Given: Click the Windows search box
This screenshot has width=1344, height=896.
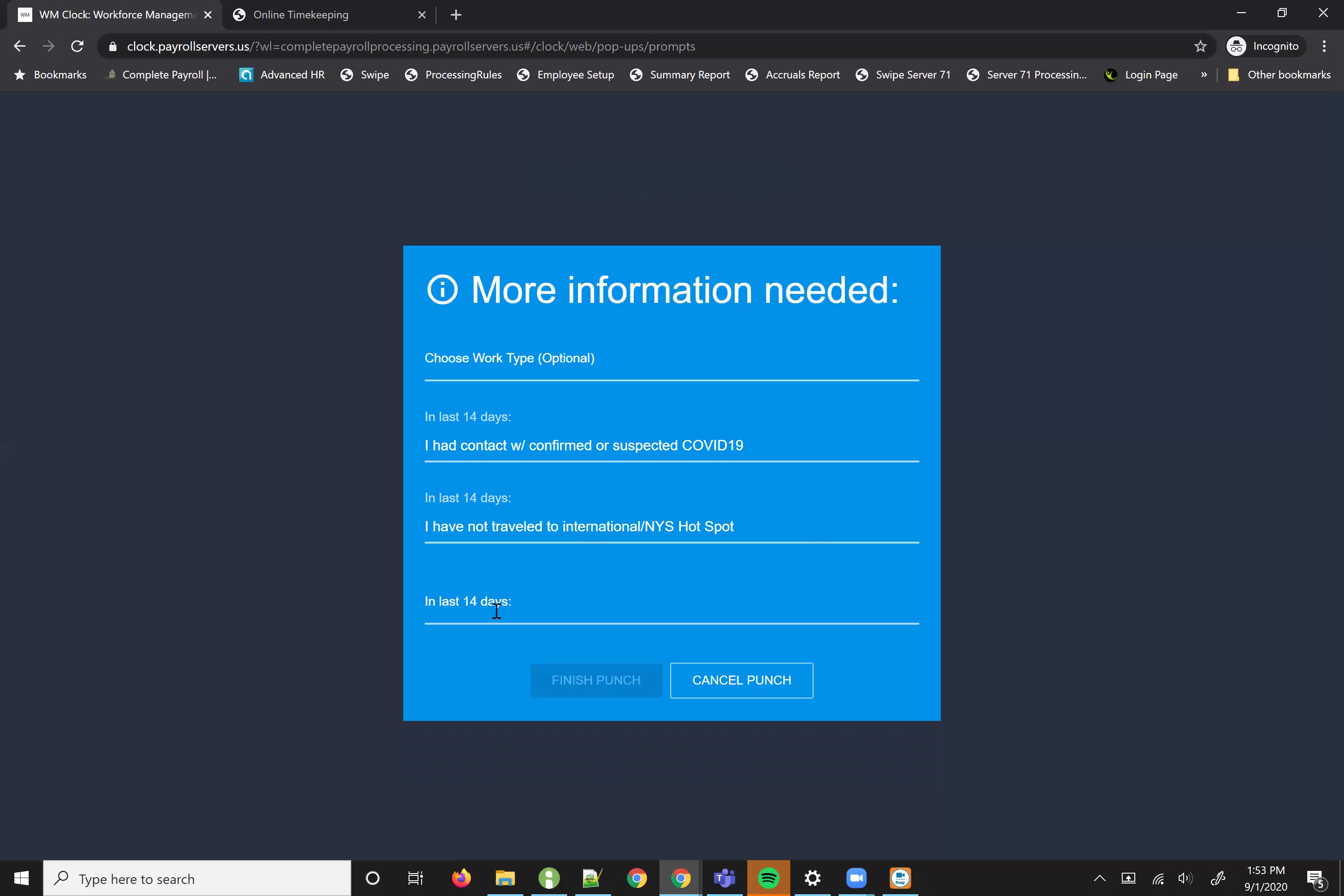Looking at the screenshot, I should pyautogui.click(x=197, y=879).
